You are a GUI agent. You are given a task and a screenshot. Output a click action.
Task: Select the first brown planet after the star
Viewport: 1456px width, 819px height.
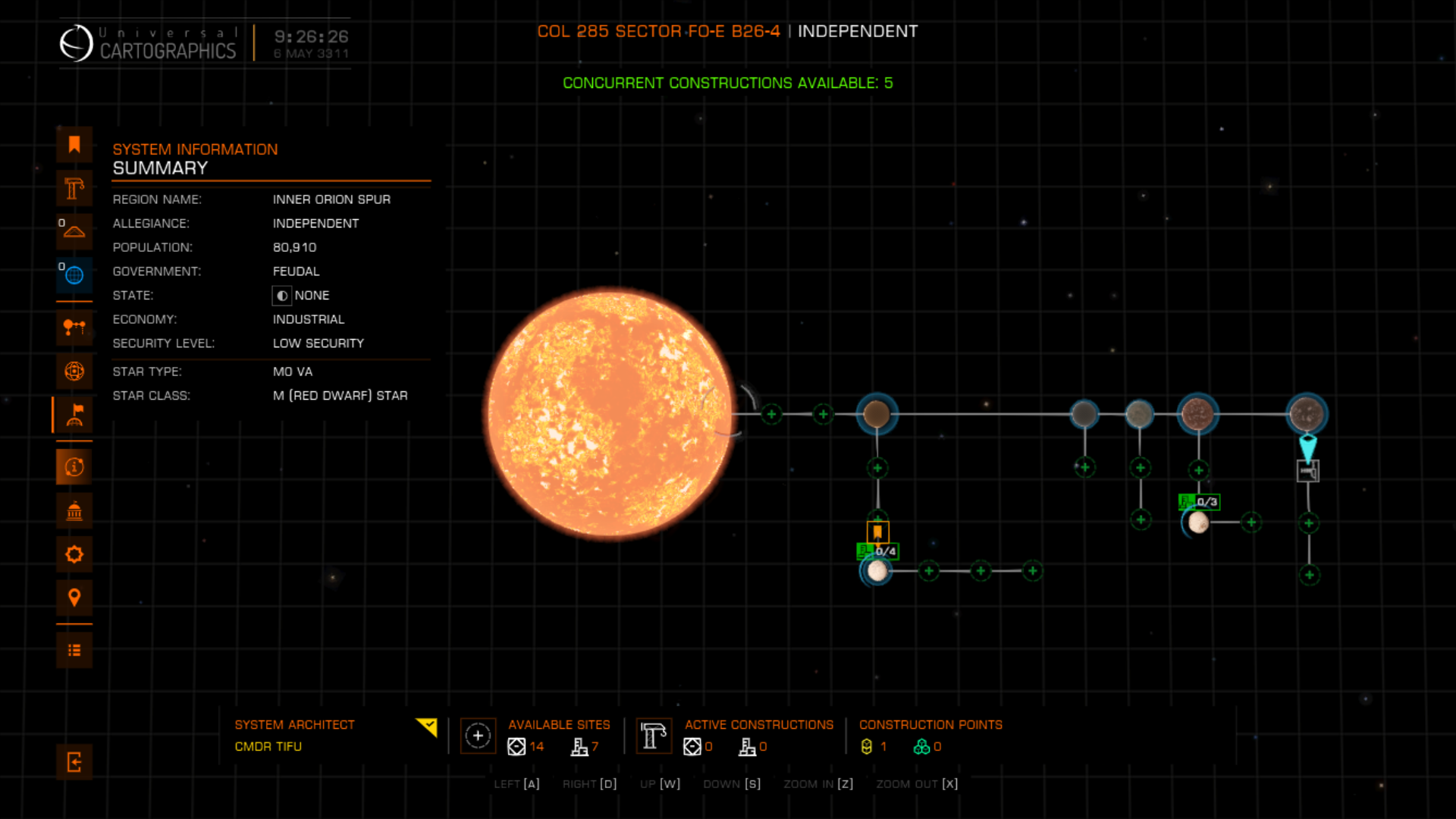877,414
